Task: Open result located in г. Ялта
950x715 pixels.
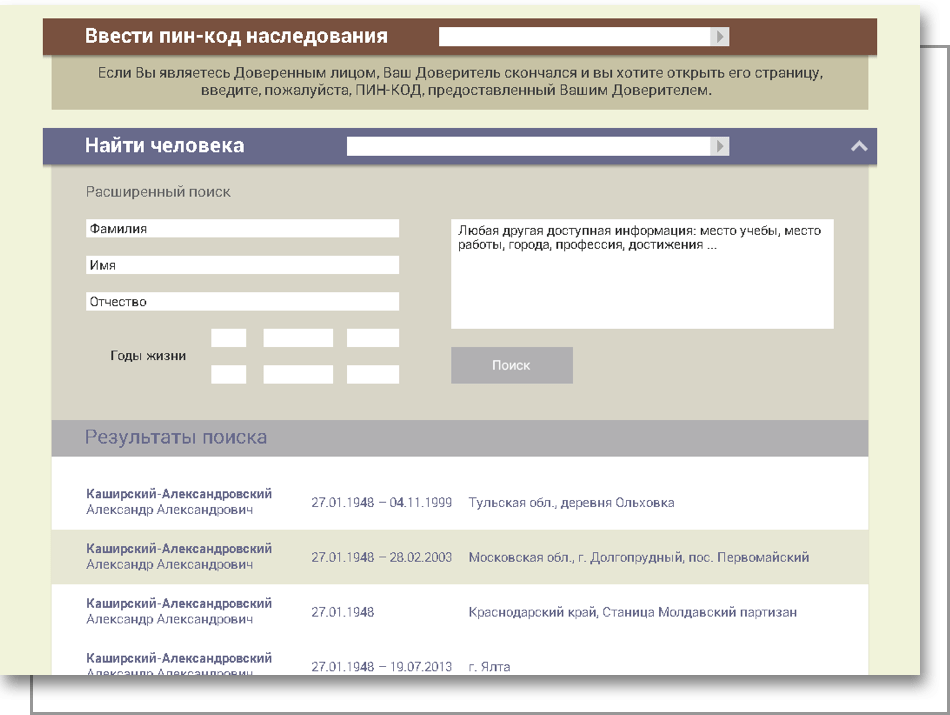Action: [460, 659]
